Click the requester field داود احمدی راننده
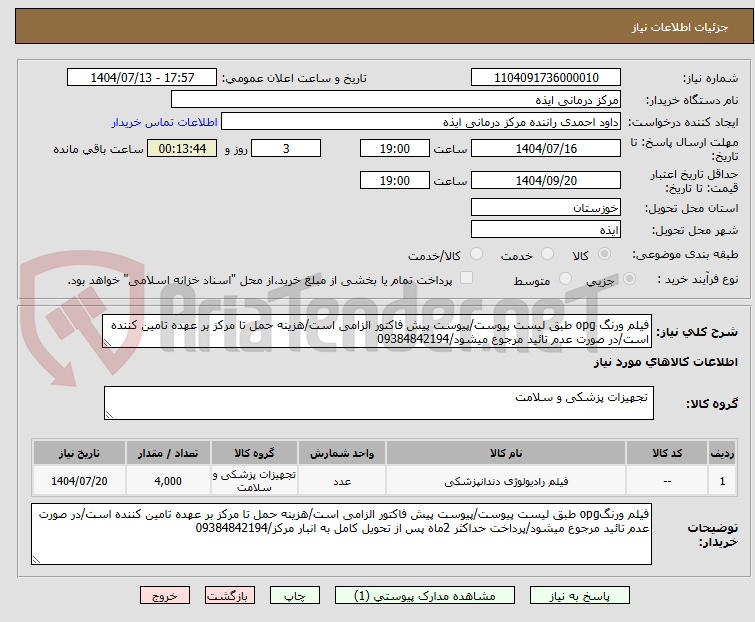The height and width of the screenshot is (622, 755). point(421,122)
